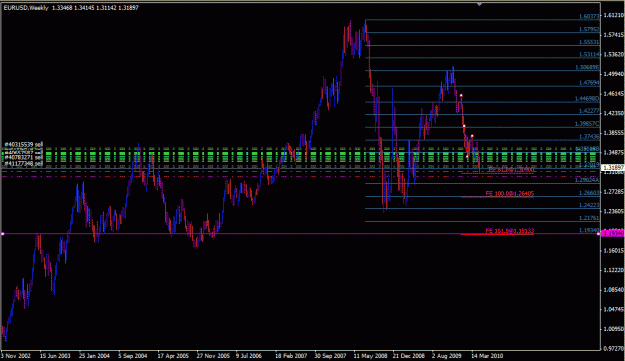
Task: Click the 0.97270 price axis value
Action: click(x=614, y=348)
